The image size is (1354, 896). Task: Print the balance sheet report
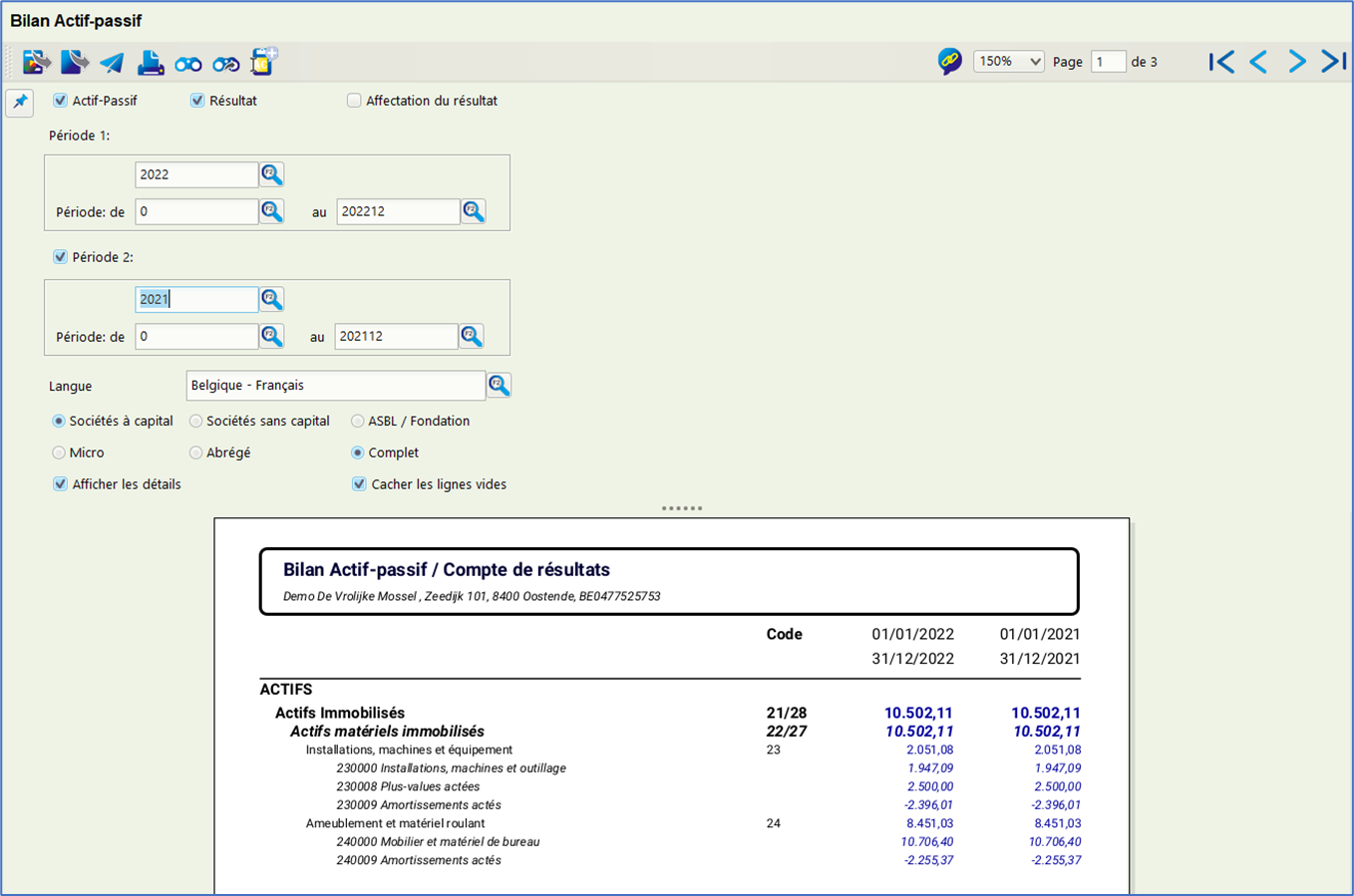click(150, 63)
